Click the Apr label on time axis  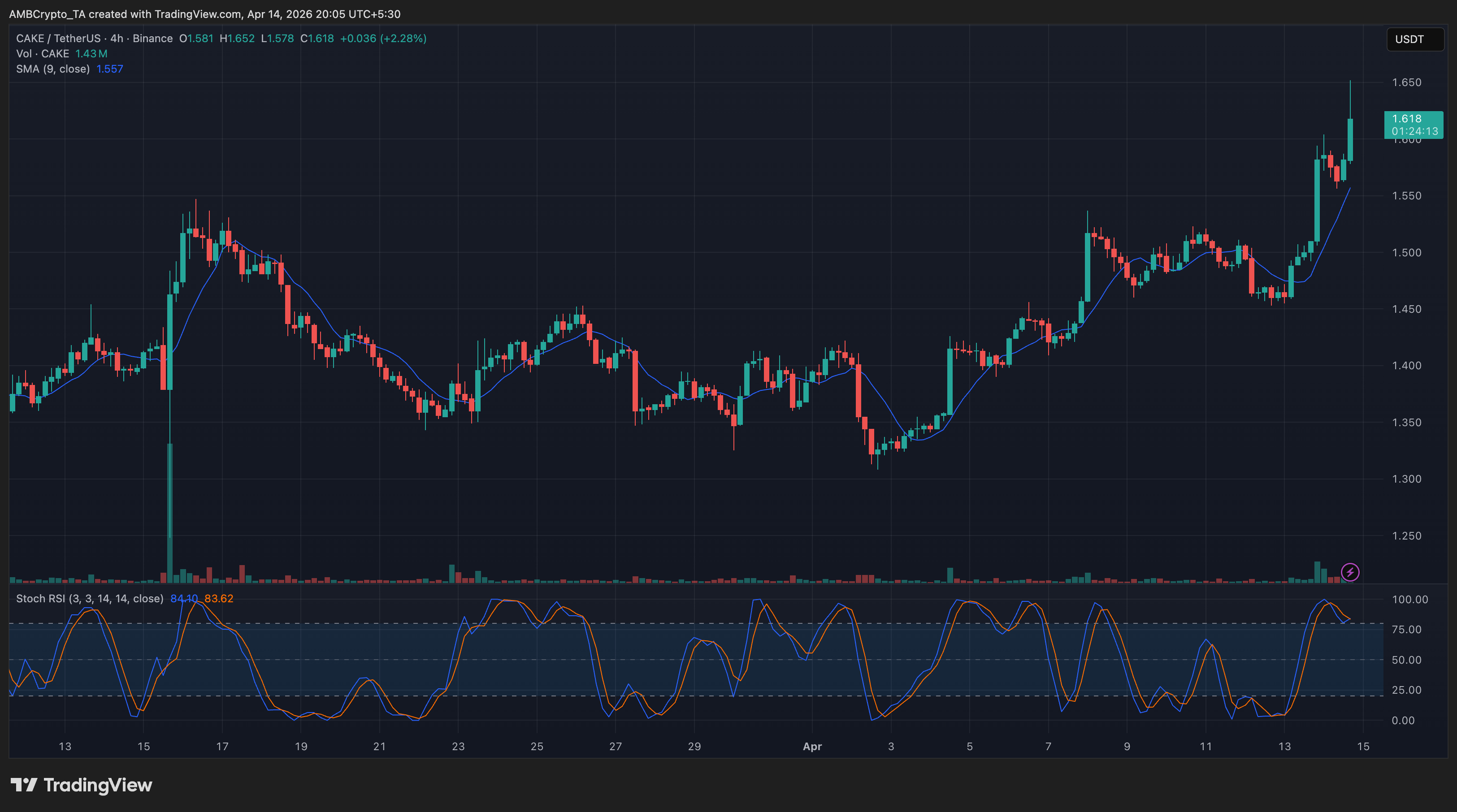coord(812,747)
